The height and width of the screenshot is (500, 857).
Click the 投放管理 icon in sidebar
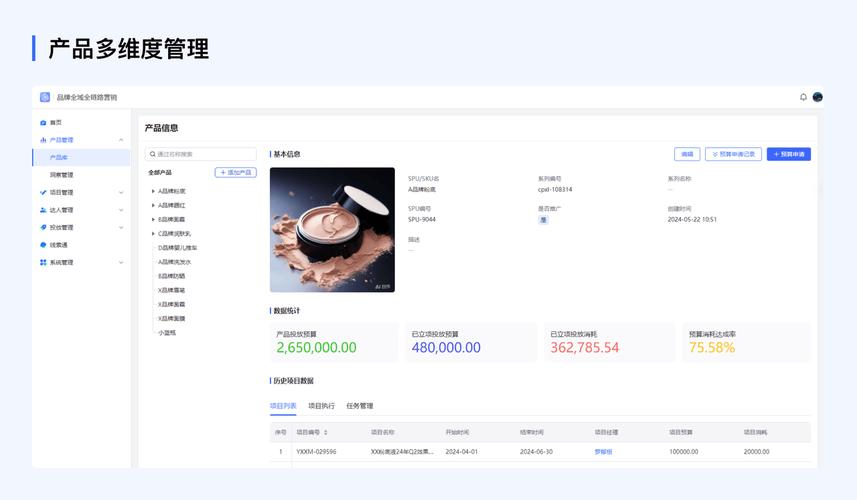[43, 227]
